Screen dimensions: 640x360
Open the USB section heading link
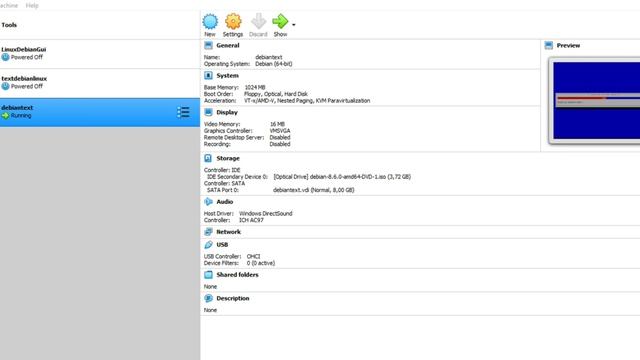(222, 244)
